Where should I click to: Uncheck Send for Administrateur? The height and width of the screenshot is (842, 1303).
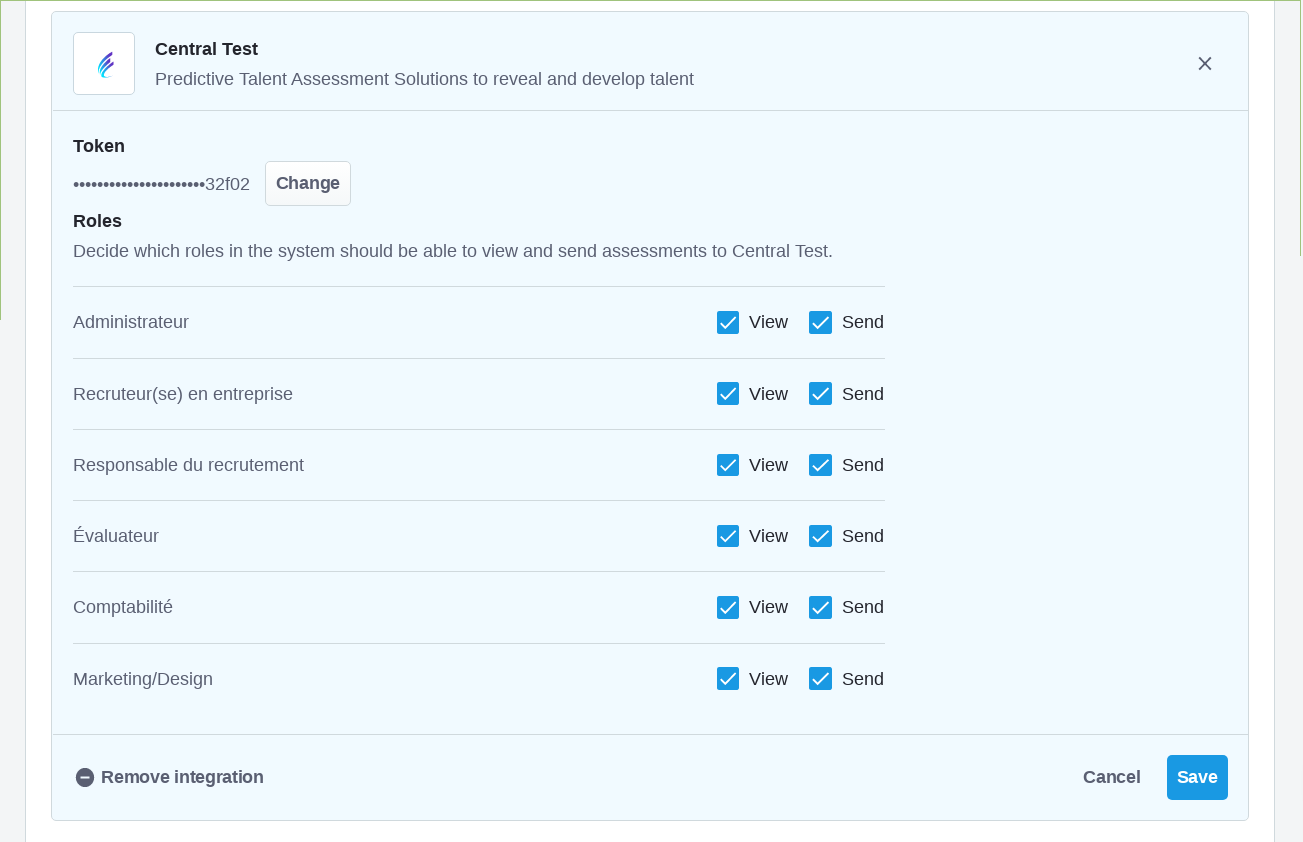tap(820, 322)
